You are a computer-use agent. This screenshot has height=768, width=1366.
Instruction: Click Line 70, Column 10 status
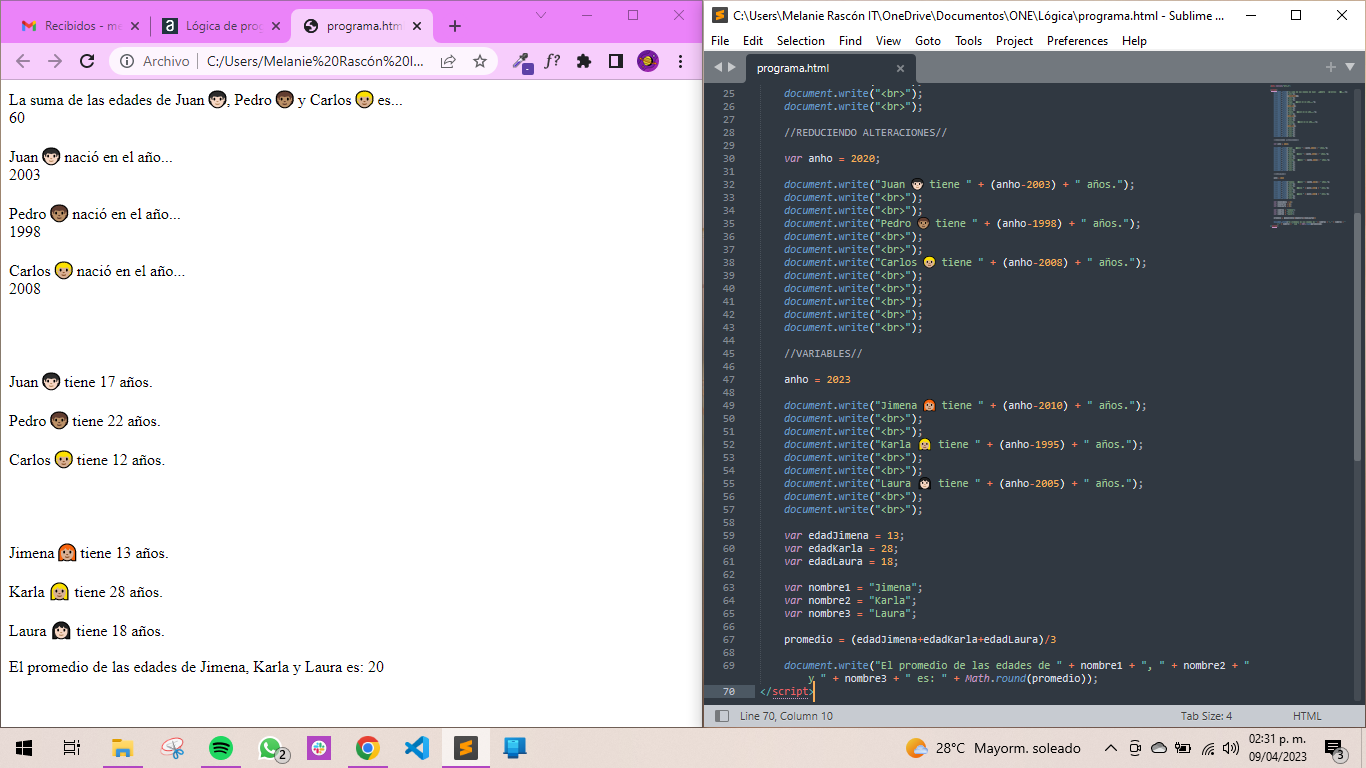786,716
